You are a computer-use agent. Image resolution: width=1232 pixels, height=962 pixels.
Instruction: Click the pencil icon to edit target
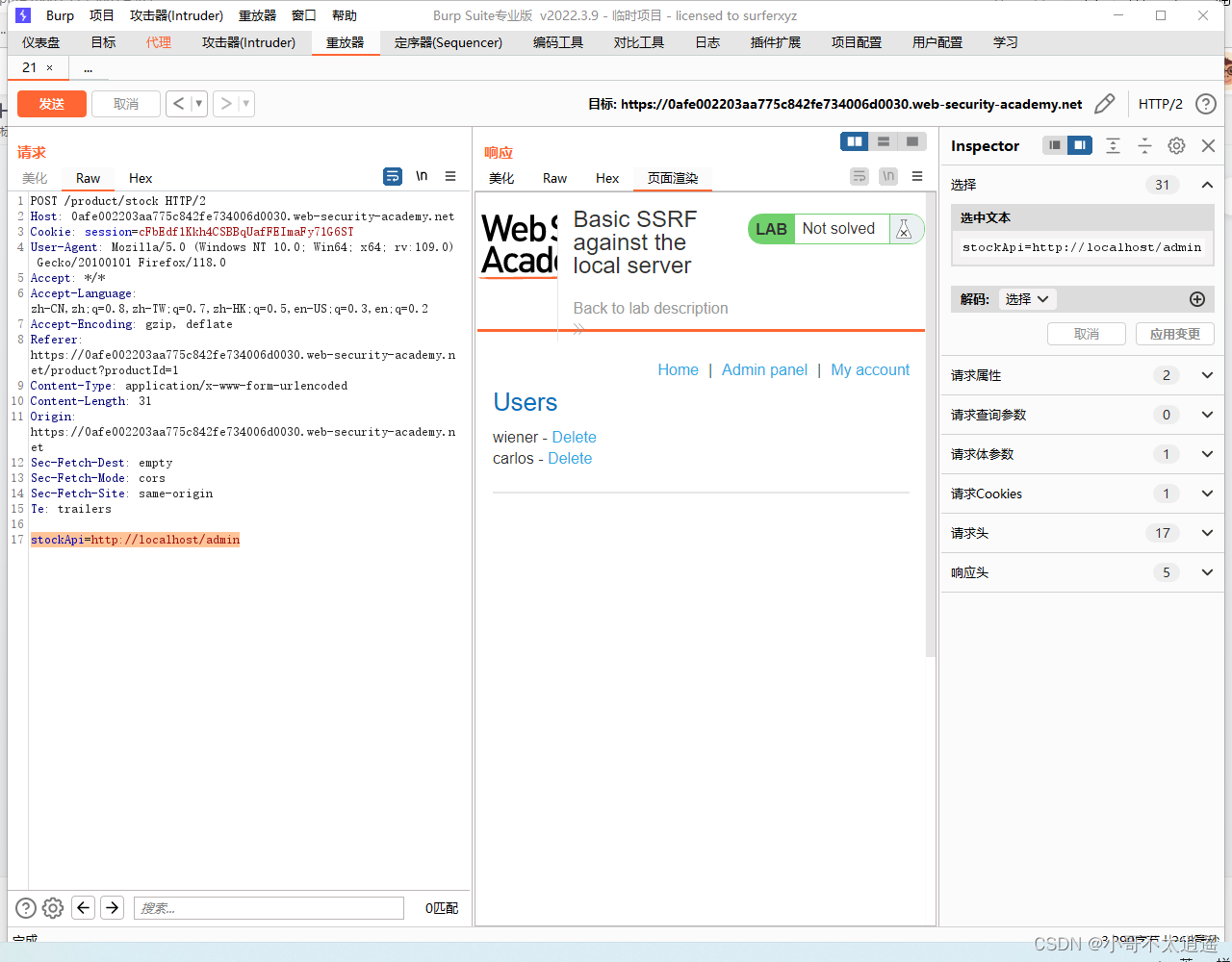point(1105,104)
